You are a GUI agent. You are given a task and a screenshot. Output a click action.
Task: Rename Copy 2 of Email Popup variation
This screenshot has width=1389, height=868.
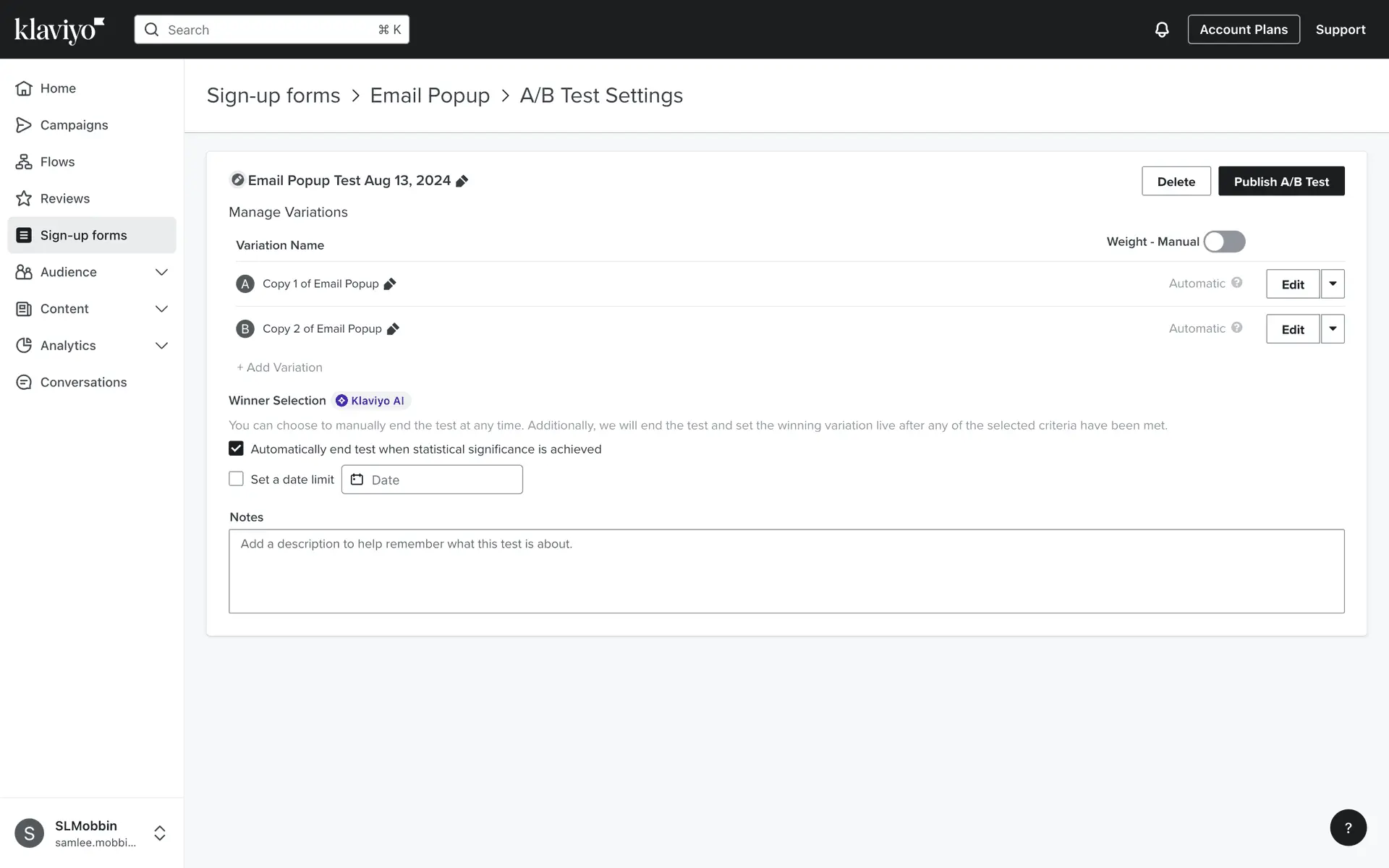[393, 329]
